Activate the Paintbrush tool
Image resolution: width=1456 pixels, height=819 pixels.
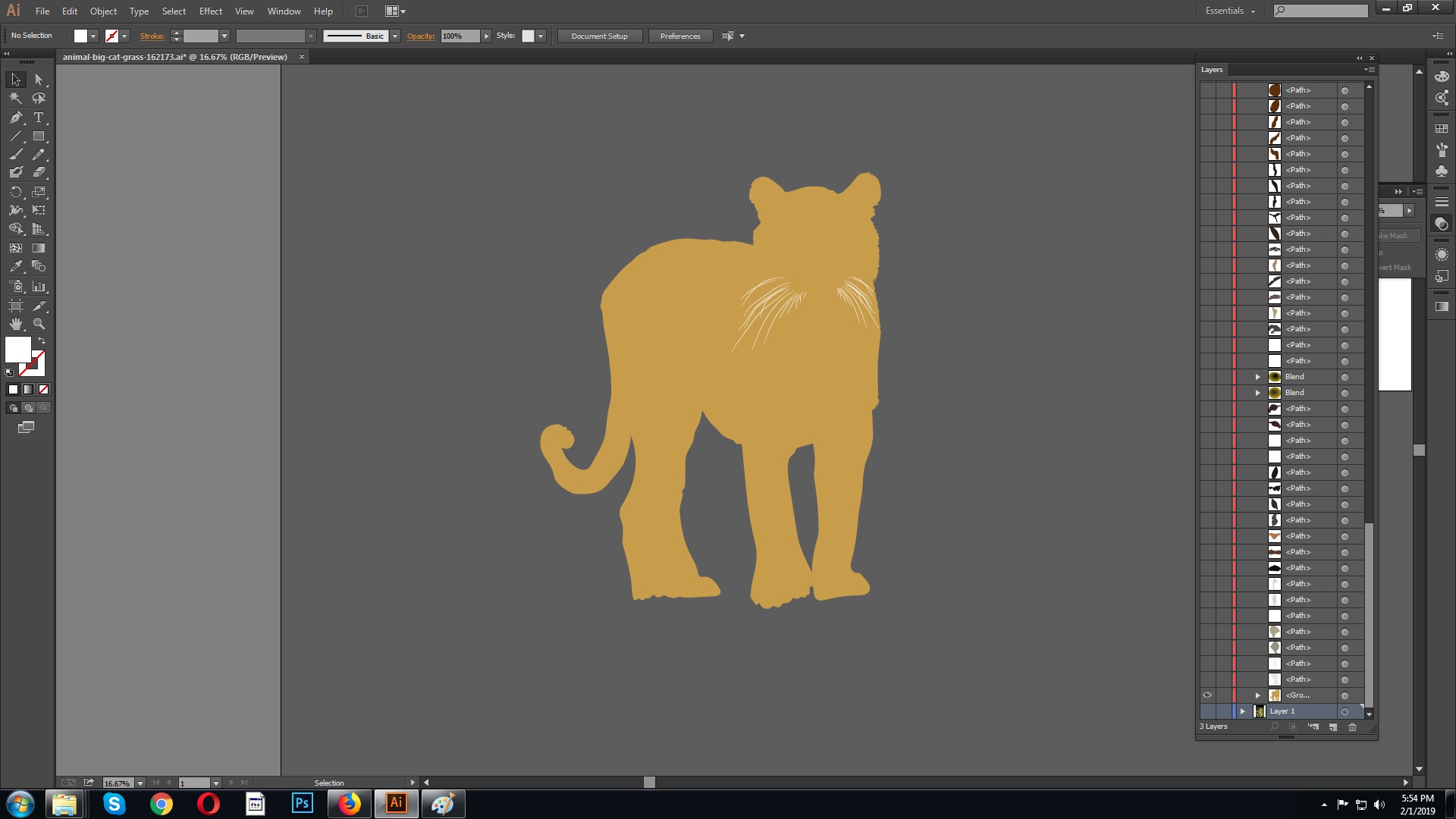pyautogui.click(x=17, y=153)
